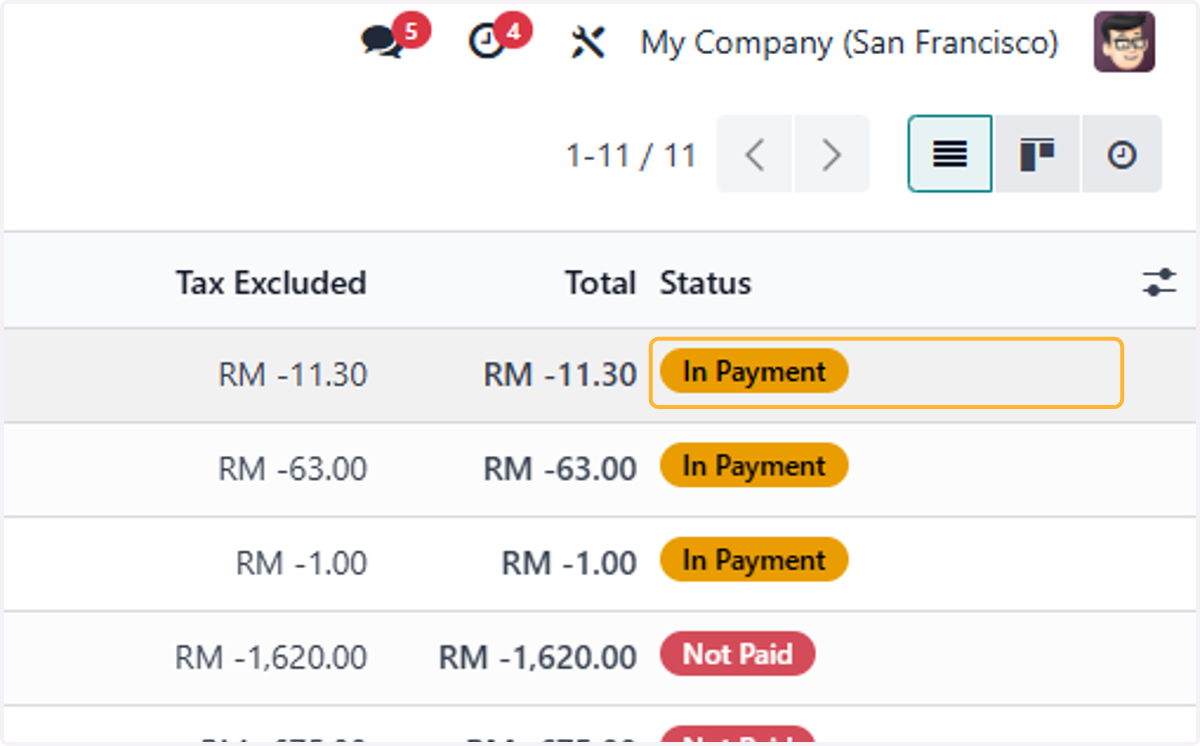
Task: Switch to activity view
Action: [1122, 154]
